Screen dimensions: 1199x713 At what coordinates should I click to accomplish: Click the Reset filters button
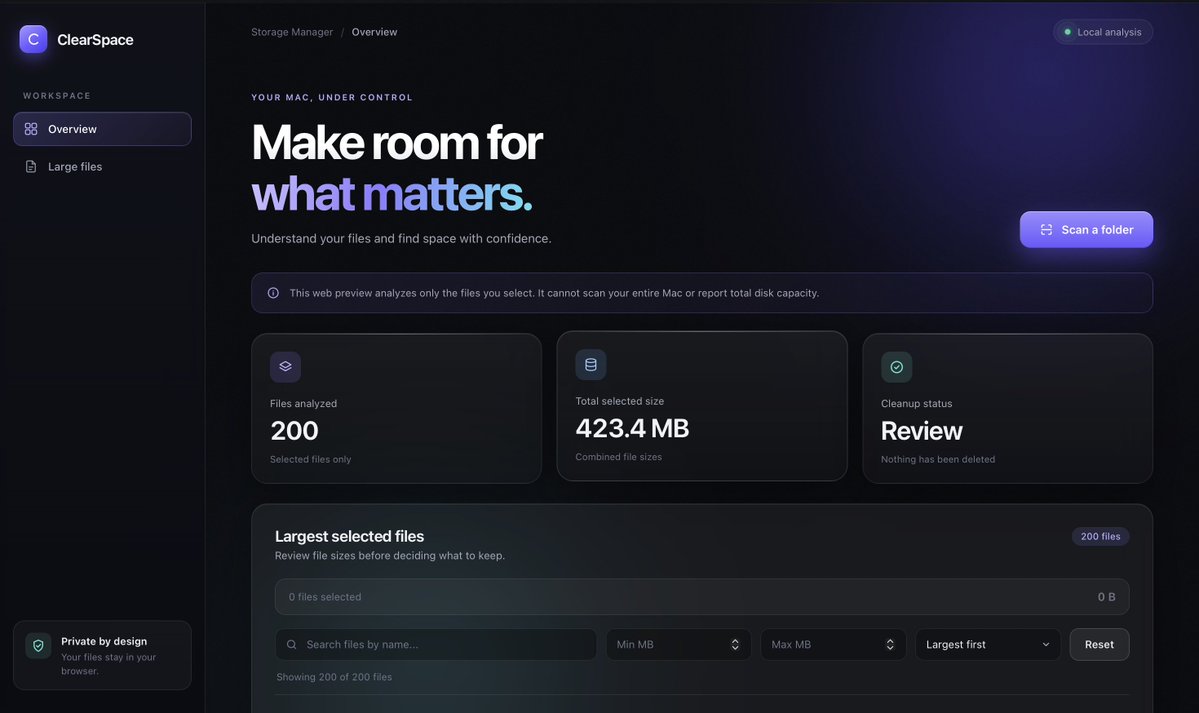(1099, 644)
